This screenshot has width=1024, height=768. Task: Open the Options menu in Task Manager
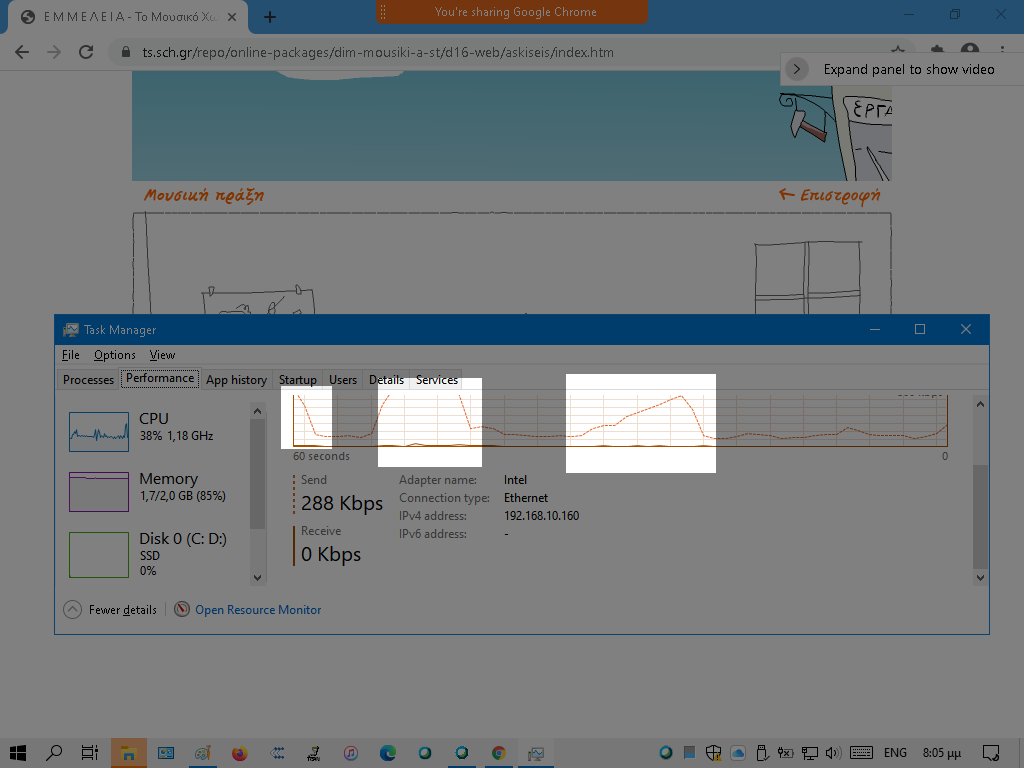pos(114,355)
